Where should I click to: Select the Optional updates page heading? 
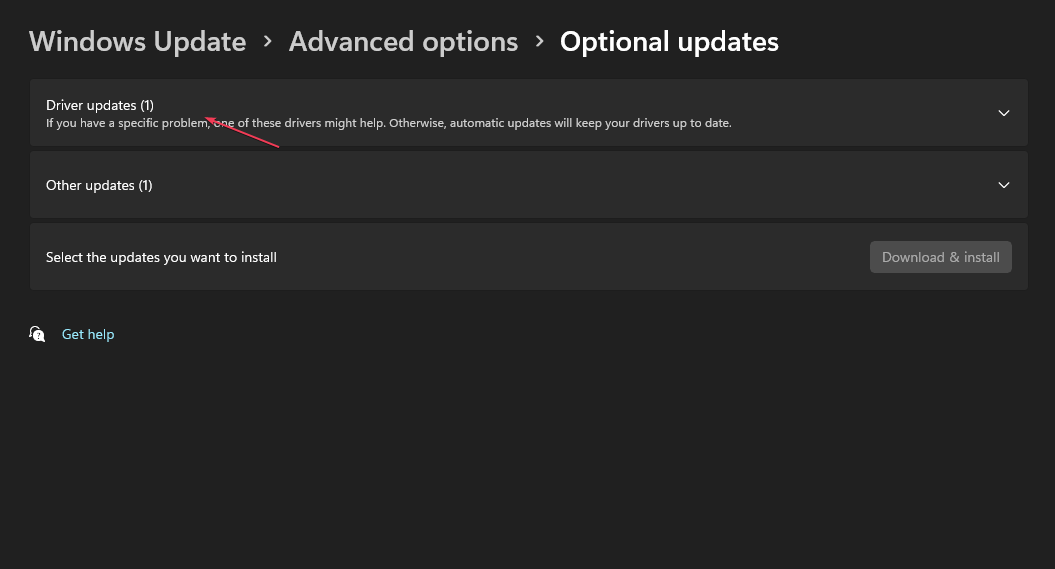669,42
